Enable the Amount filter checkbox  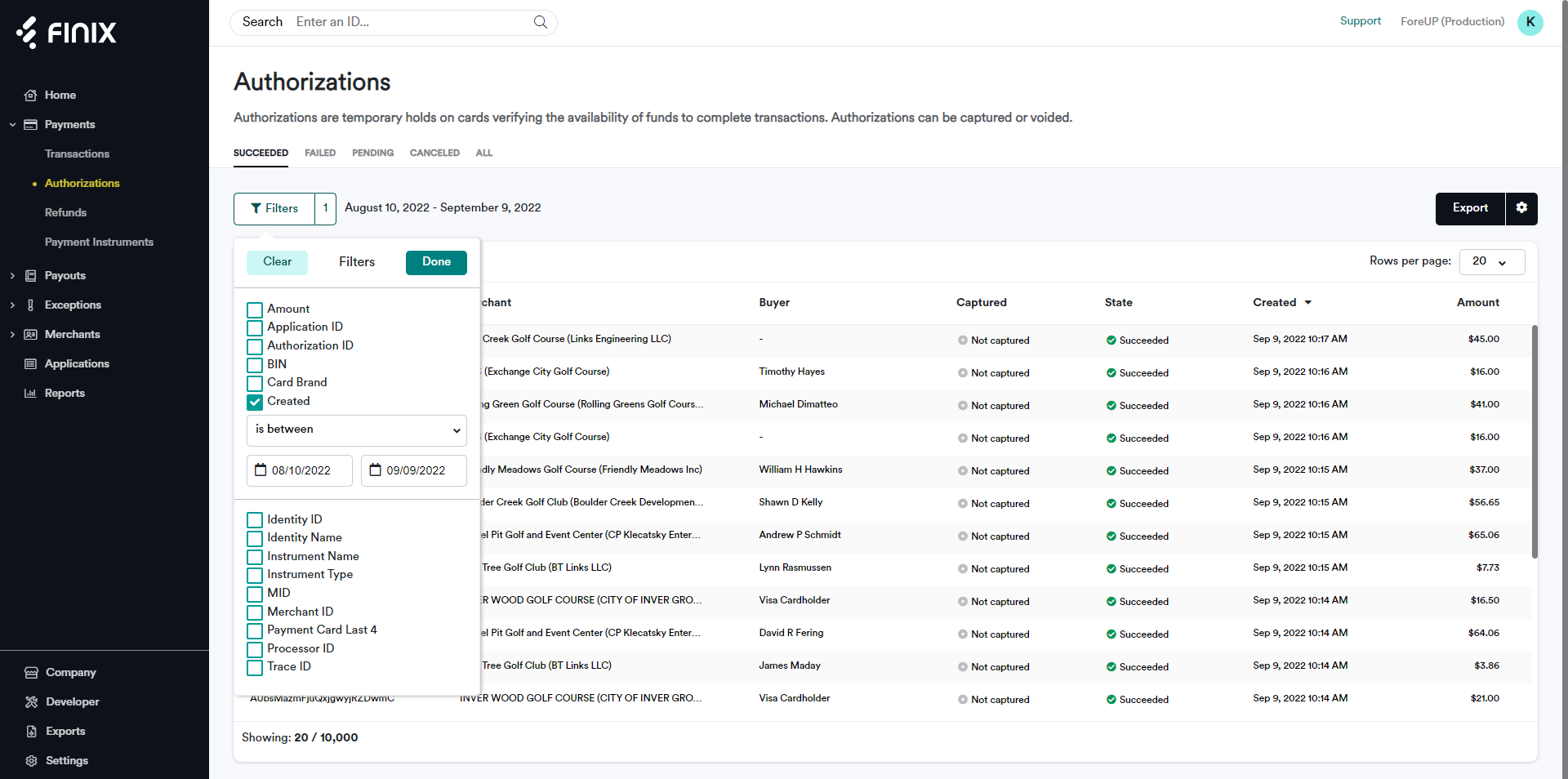click(255, 309)
